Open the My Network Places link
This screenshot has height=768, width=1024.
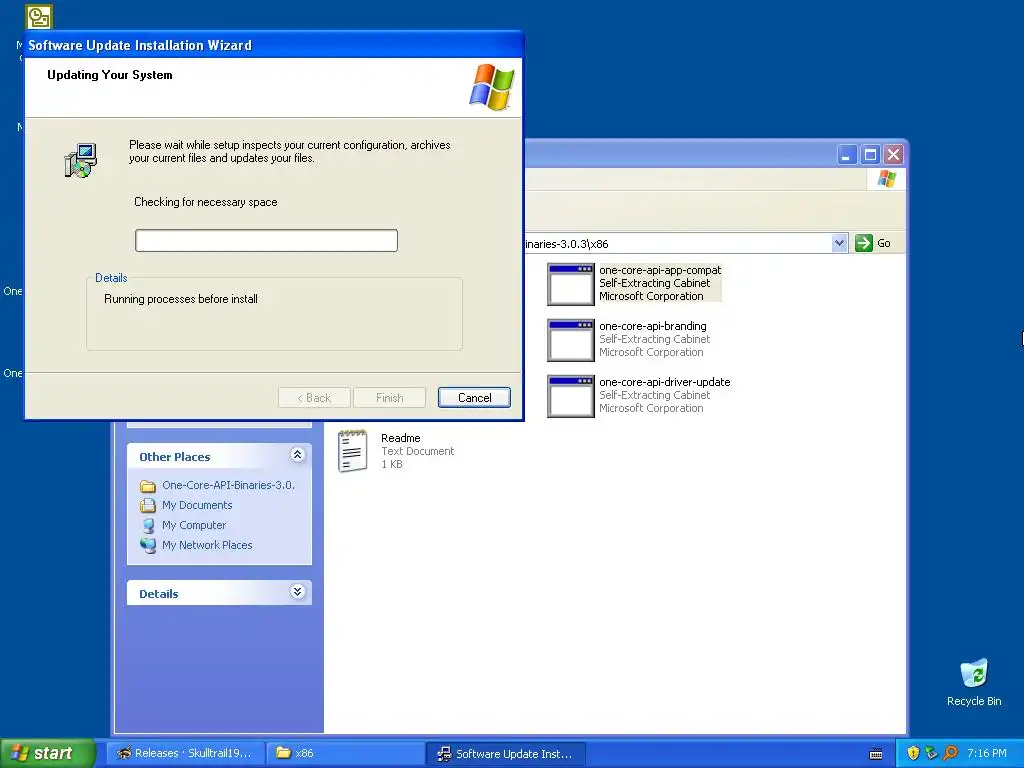pos(207,545)
